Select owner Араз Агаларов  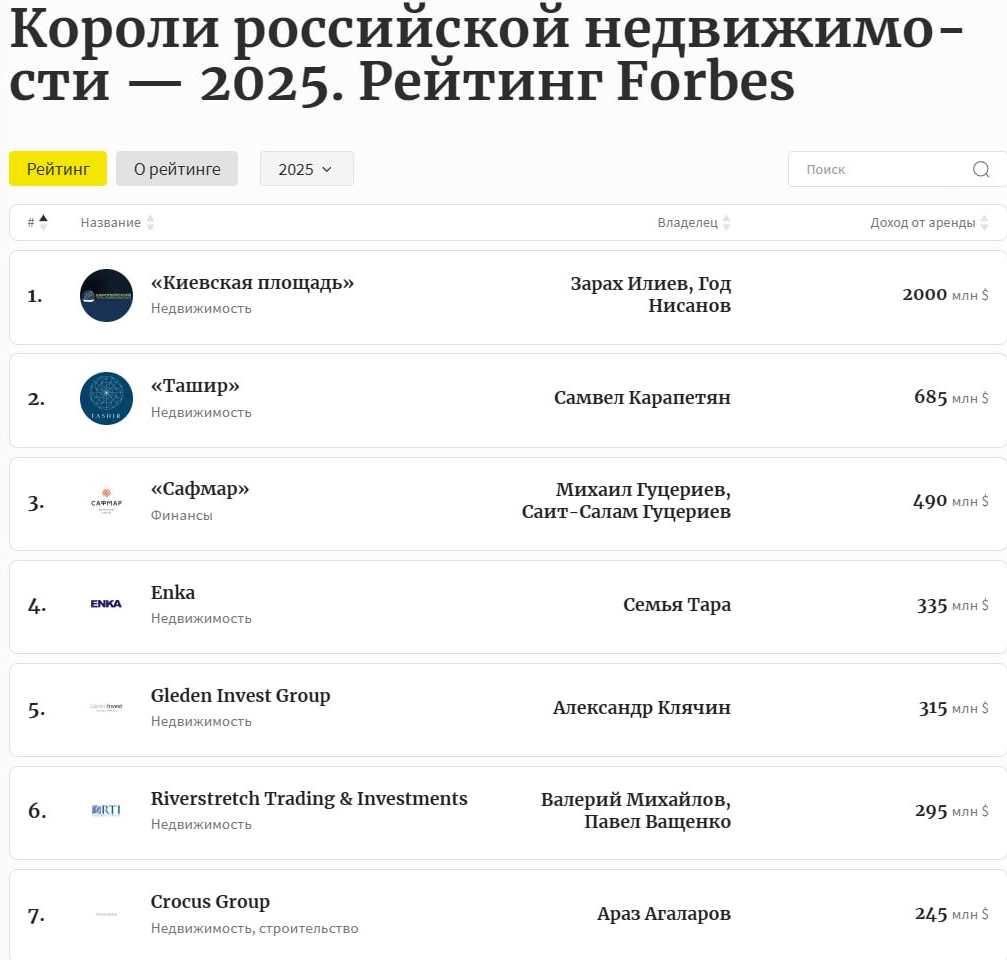click(664, 913)
